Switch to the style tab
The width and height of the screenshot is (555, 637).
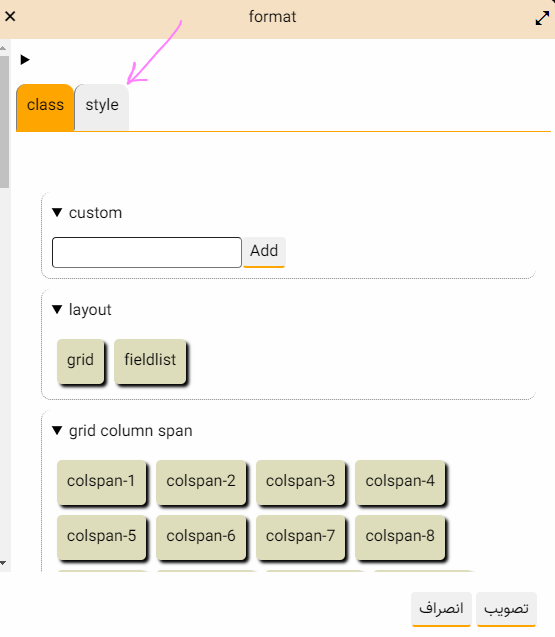[x=102, y=107]
